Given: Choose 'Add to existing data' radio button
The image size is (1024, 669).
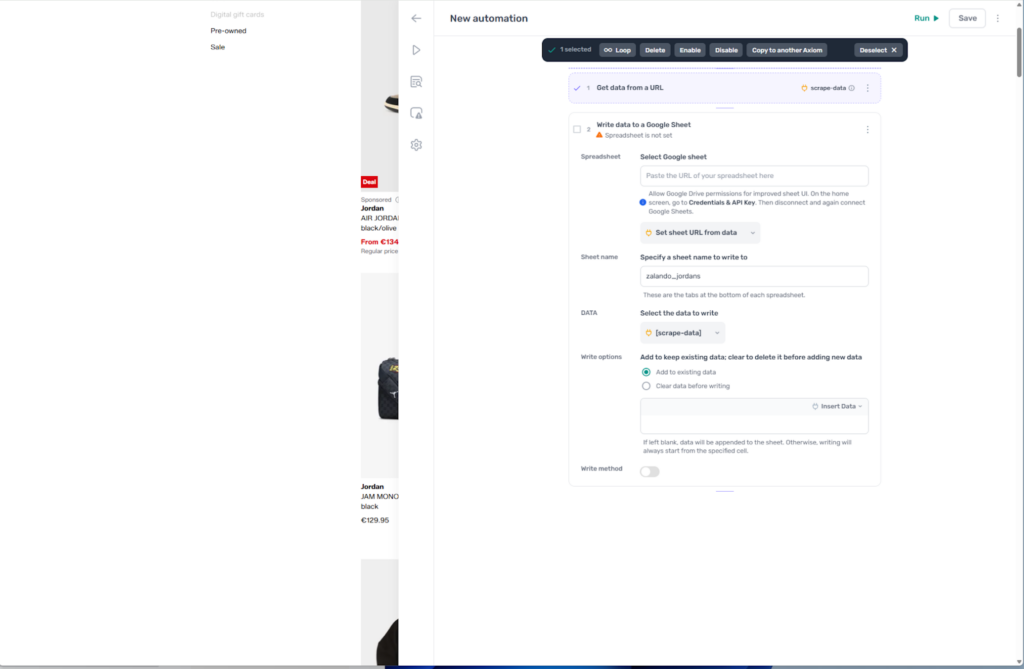Looking at the screenshot, I should 646,372.
